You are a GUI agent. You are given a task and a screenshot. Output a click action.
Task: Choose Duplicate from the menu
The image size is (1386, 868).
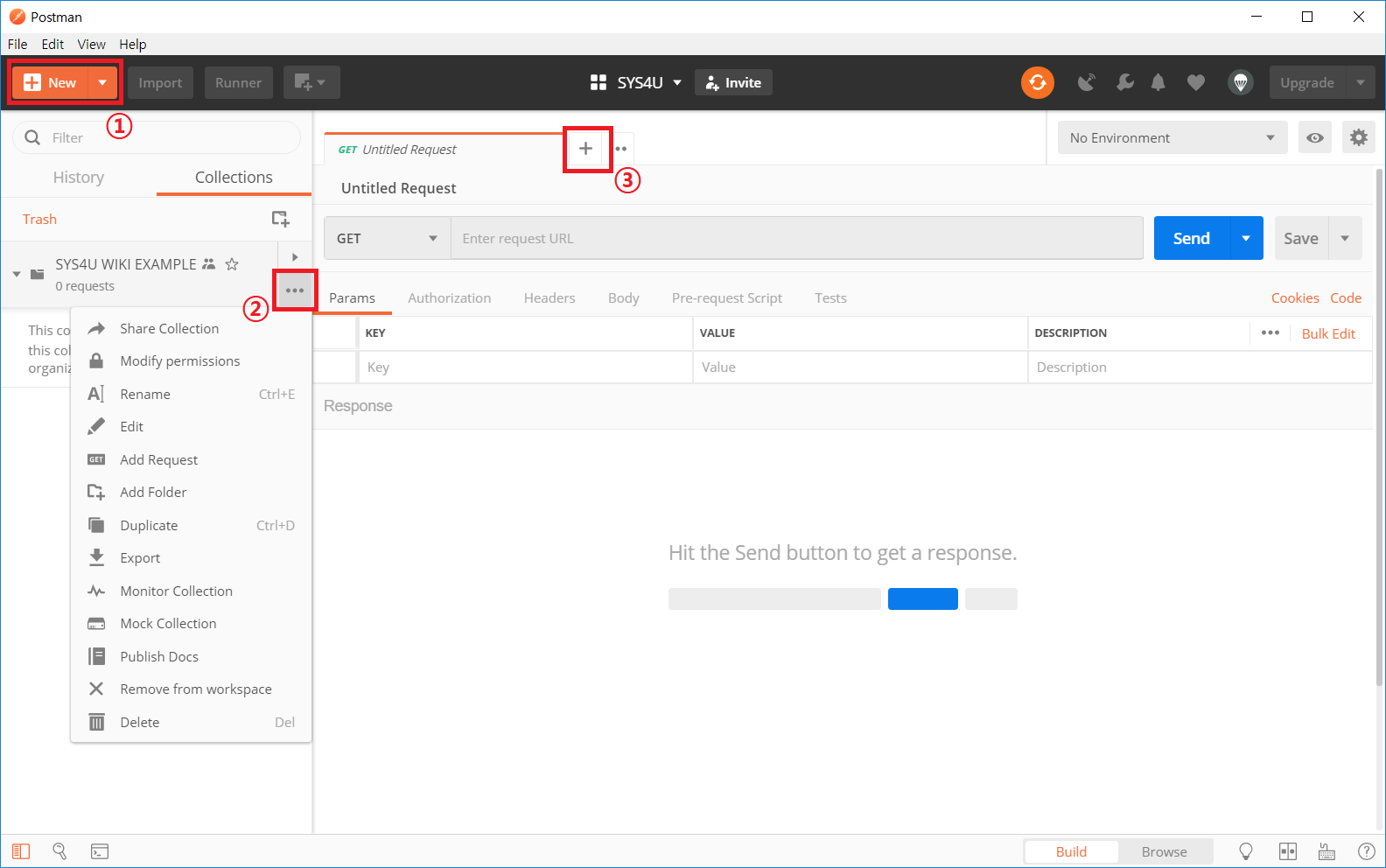pos(191,525)
